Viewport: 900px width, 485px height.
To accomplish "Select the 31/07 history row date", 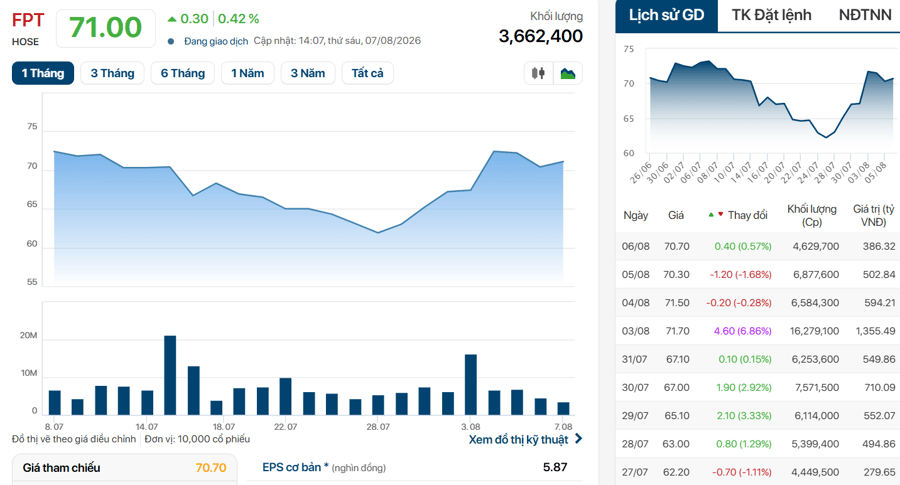I will coord(634,359).
